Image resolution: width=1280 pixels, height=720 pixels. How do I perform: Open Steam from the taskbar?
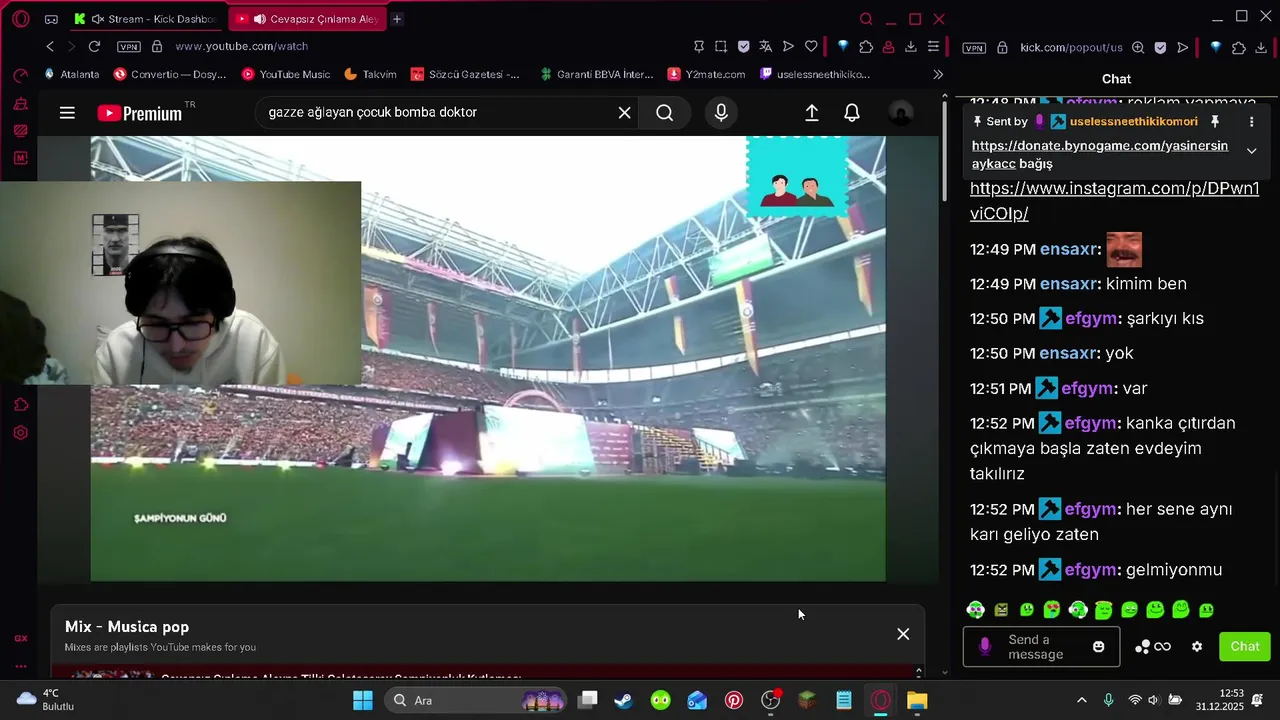coord(623,700)
